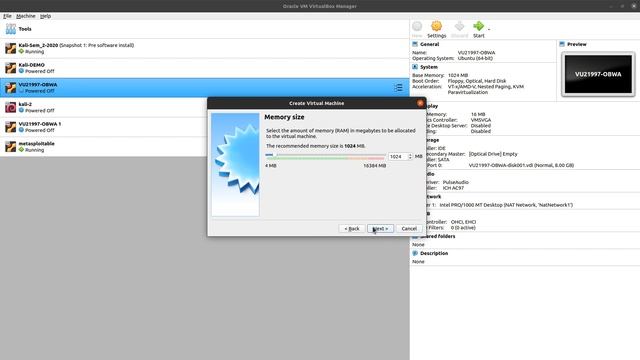Click 'VT-x/AMD-V, Nested Paging, KVM' acceleration text

tap(486, 87)
